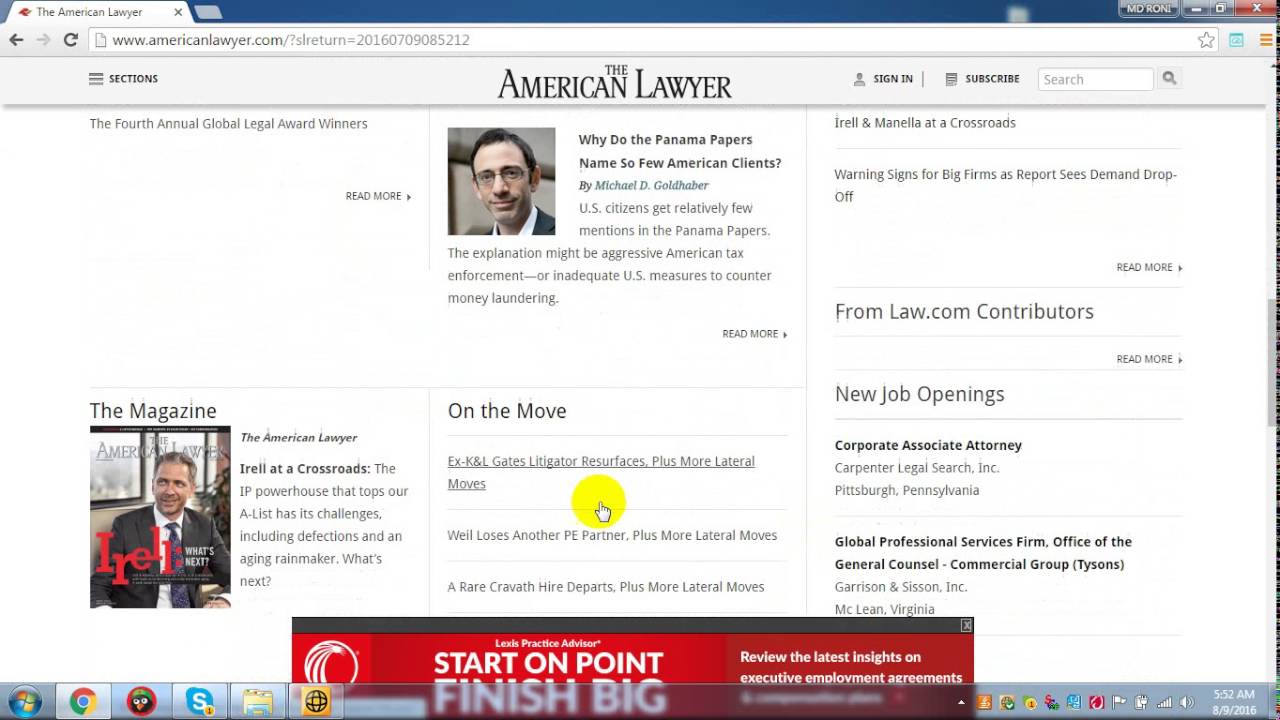Open Warning Signs for Big Firms article

tap(1006, 185)
